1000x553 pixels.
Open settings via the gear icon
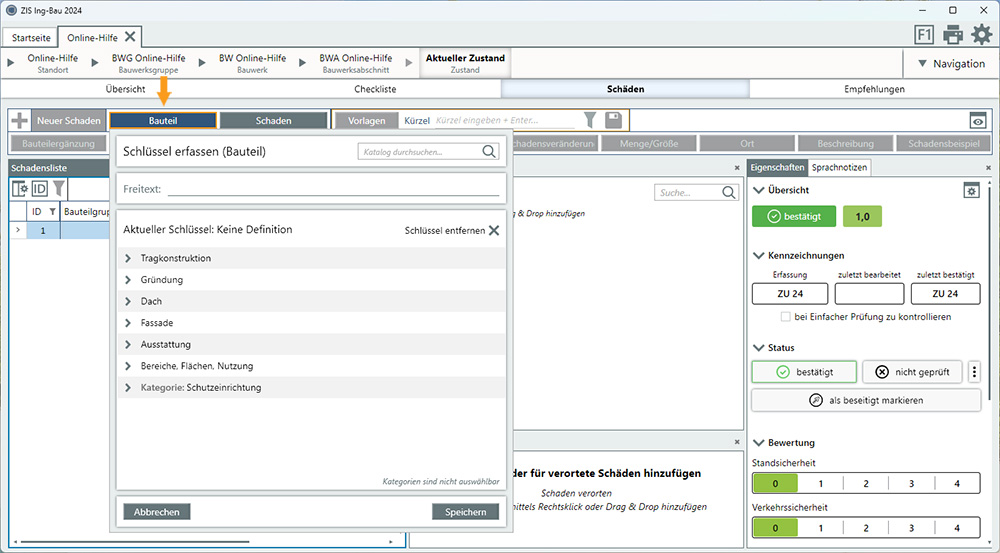tap(982, 35)
